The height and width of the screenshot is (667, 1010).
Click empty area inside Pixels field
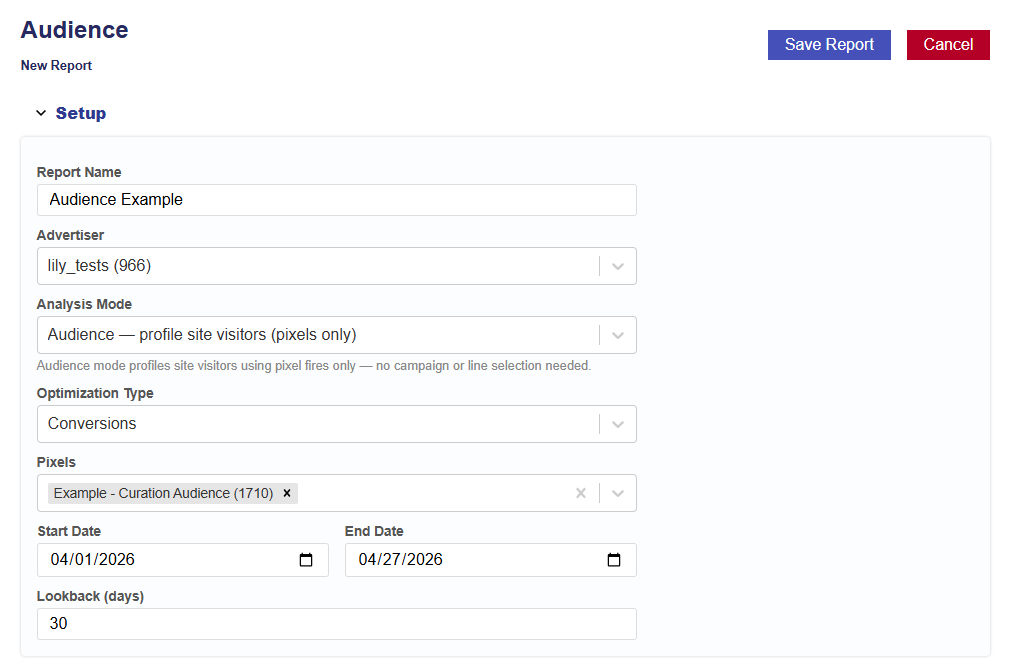click(x=430, y=493)
